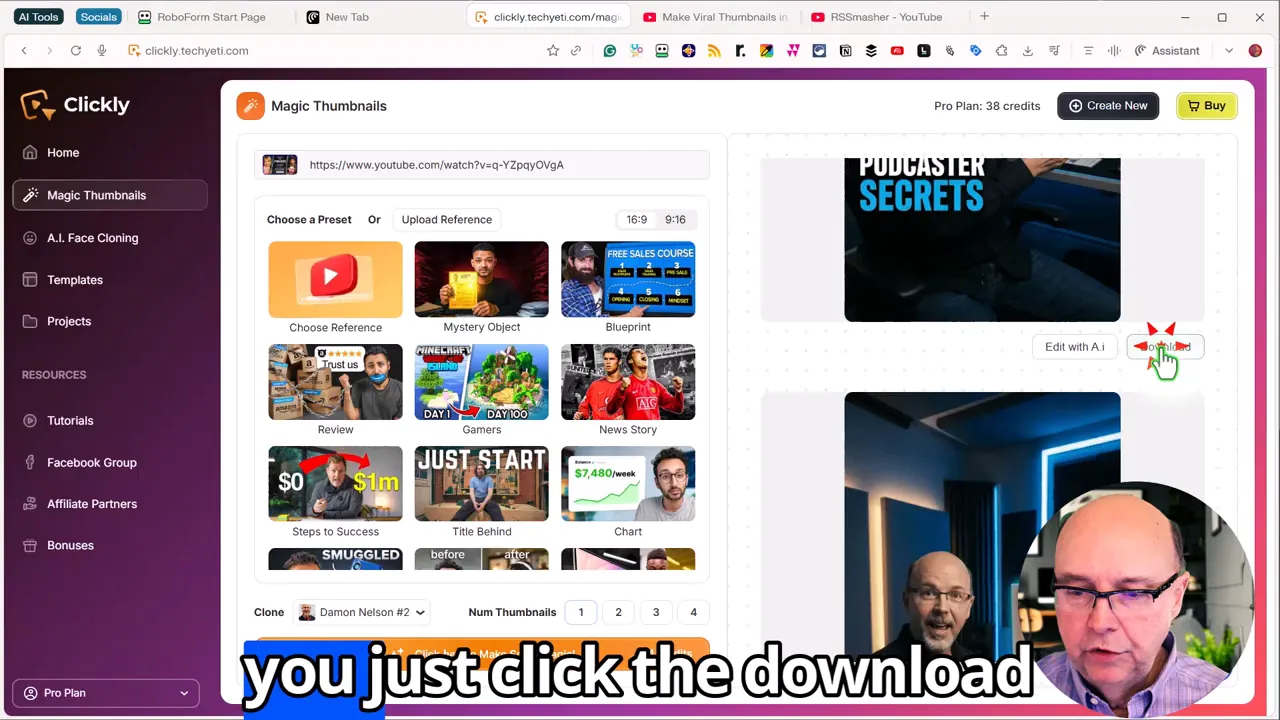Open the Projects panel icon
This screenshot has width=1280, height=720.
click(30, 321)
